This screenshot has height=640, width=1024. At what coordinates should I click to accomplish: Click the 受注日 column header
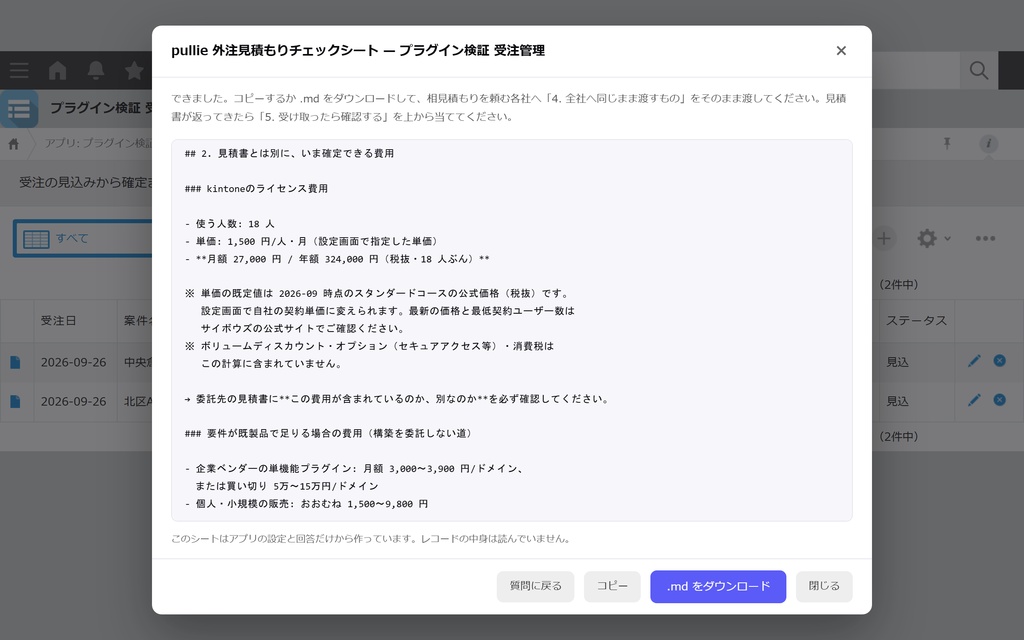click(x=59, y=321)
